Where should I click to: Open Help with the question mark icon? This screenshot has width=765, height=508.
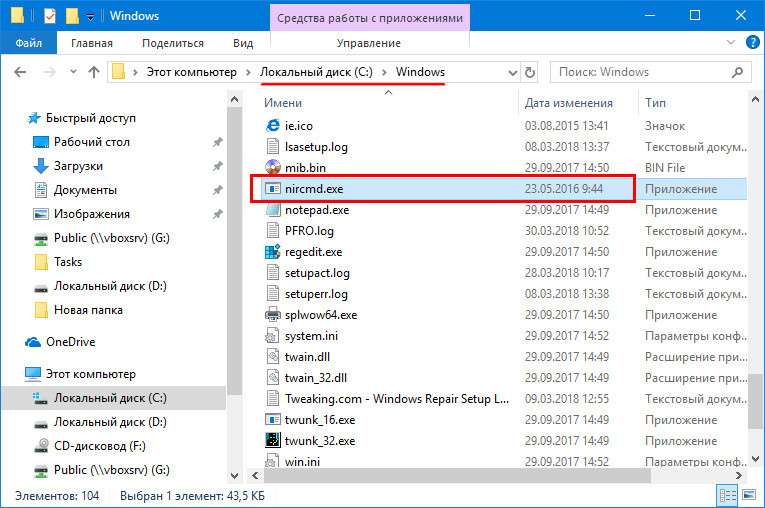[752, 42]
